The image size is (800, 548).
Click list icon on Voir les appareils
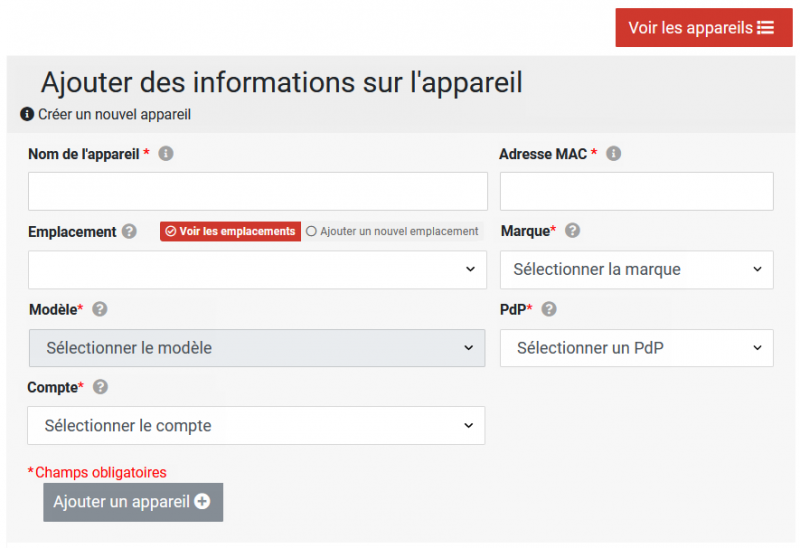(x=765, y=28)
